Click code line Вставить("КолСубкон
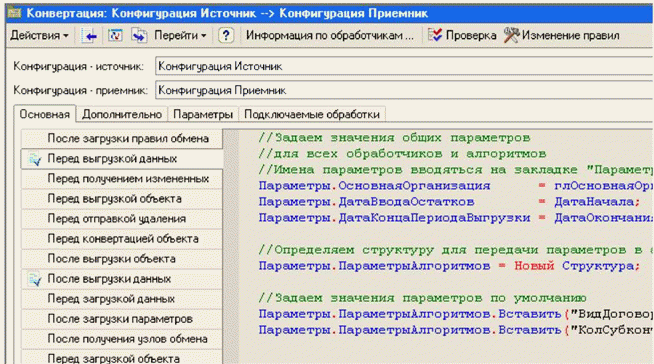Image resolution: width=654 pixels, height=364 pixels. [x=455, y=330]
